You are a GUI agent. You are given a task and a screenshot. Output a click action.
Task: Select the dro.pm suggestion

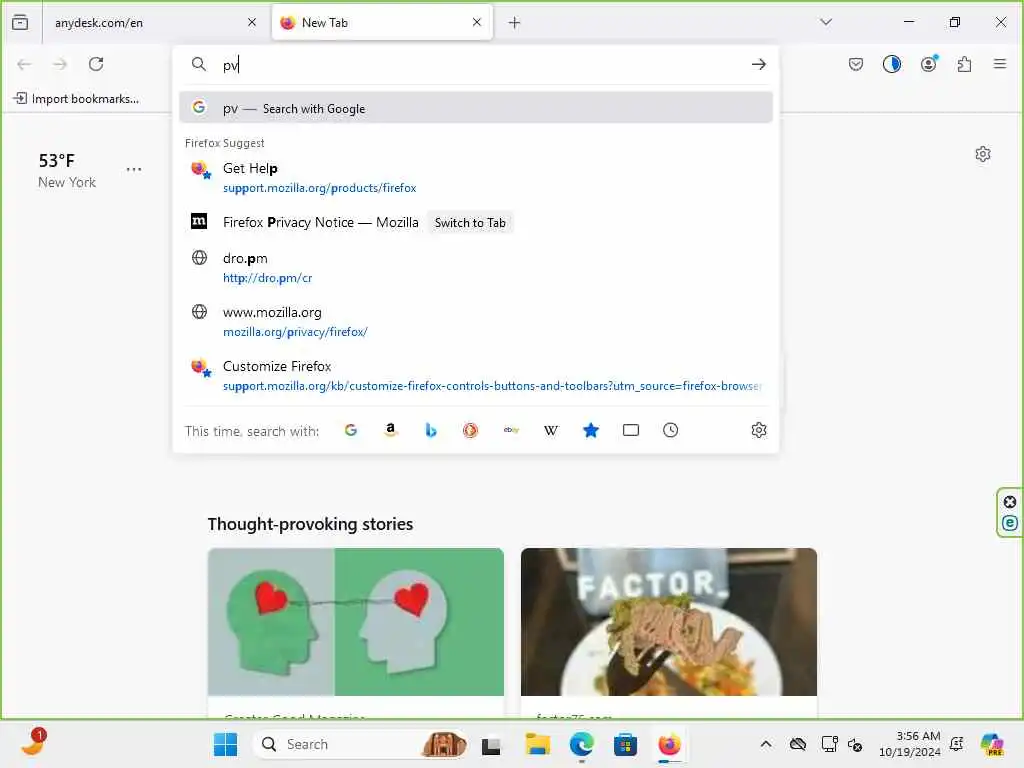475,268
